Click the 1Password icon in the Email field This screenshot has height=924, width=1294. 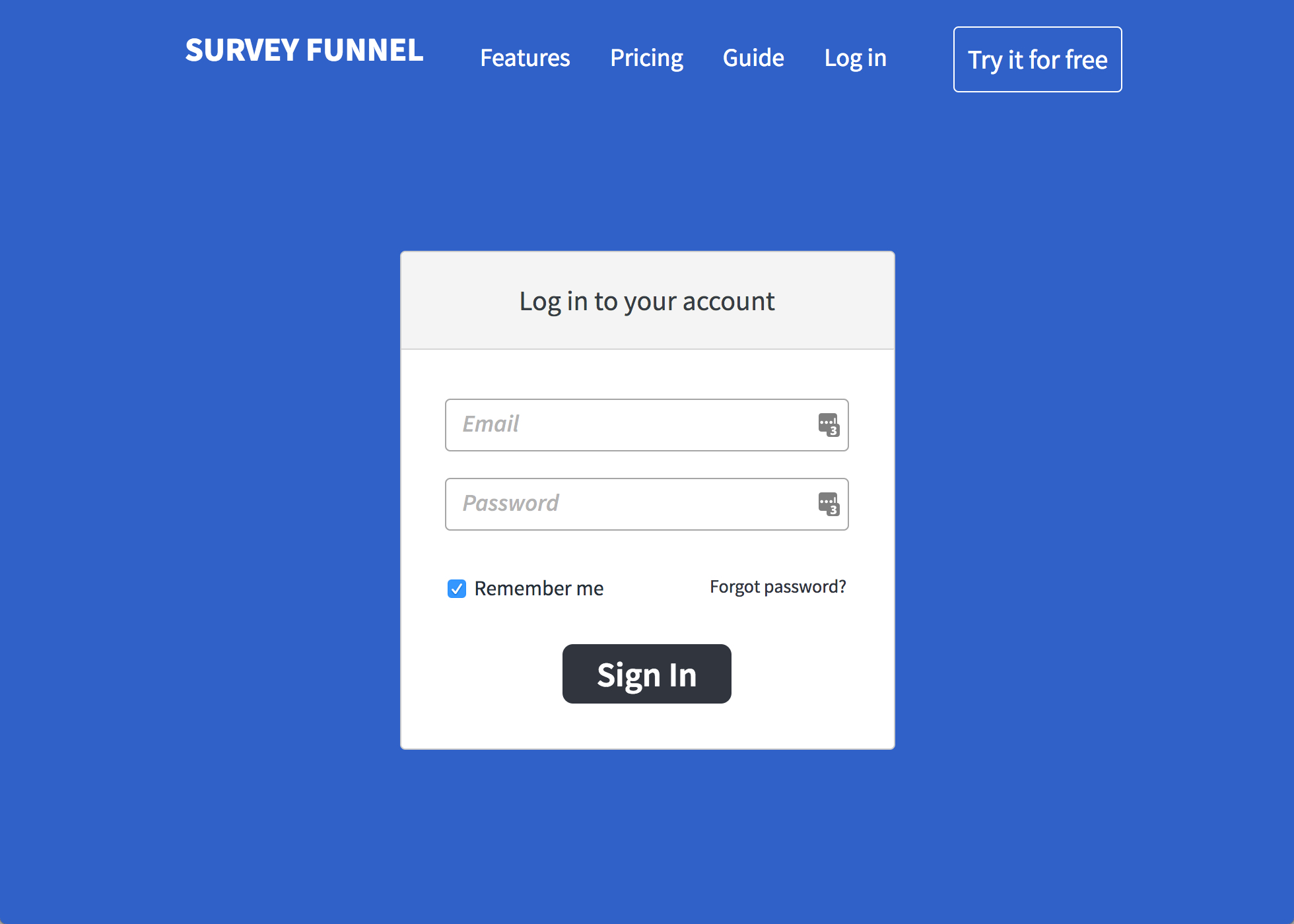pos(829,426)
